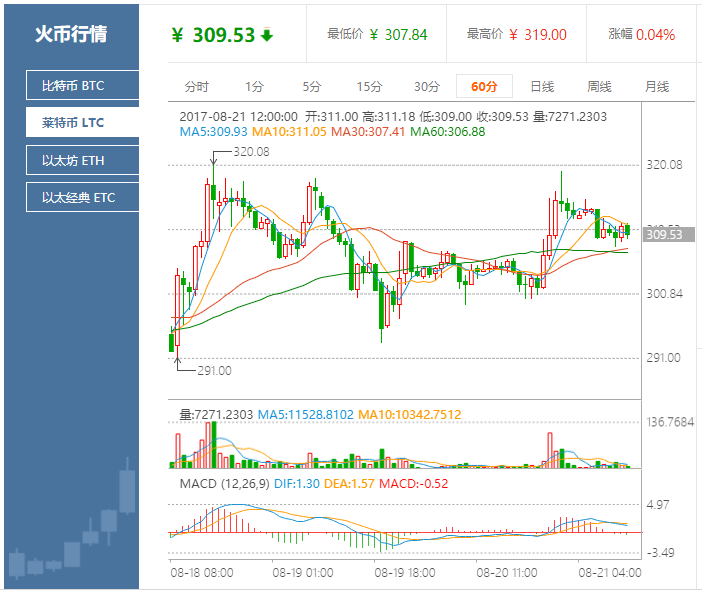Click the 4.97 MACD axis label
This screenshot has height=590, width=702.
coord(658,504)
